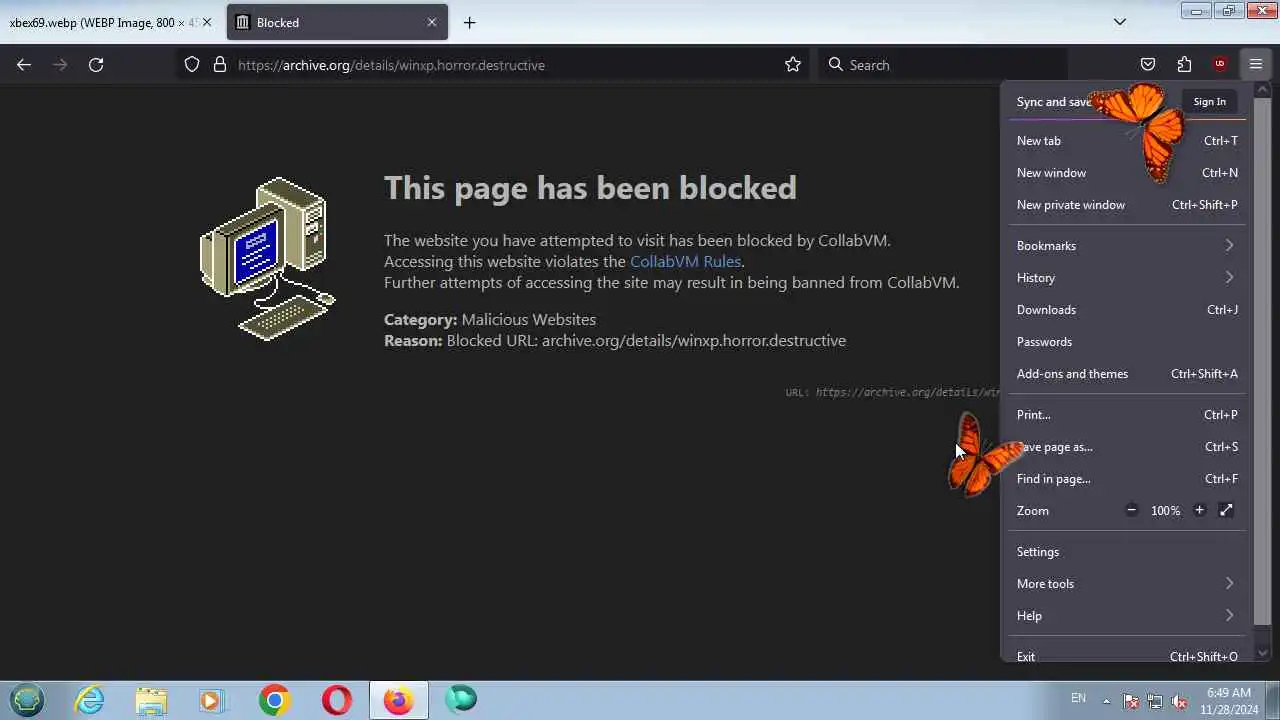
Task: Reload the current page
Action: tap(96, 65)
